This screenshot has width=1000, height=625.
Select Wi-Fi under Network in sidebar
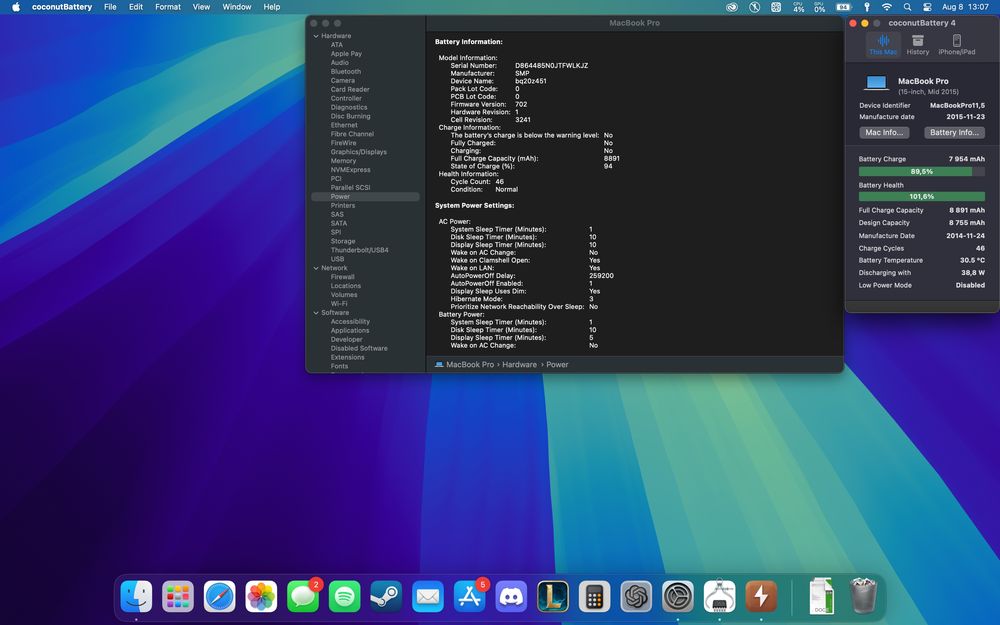tap(339, 304)
